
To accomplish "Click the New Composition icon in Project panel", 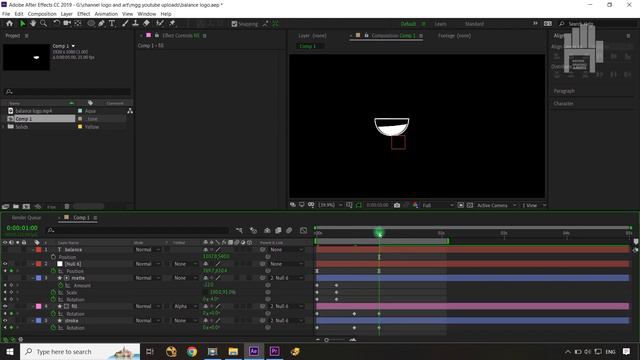I will 26,207.
